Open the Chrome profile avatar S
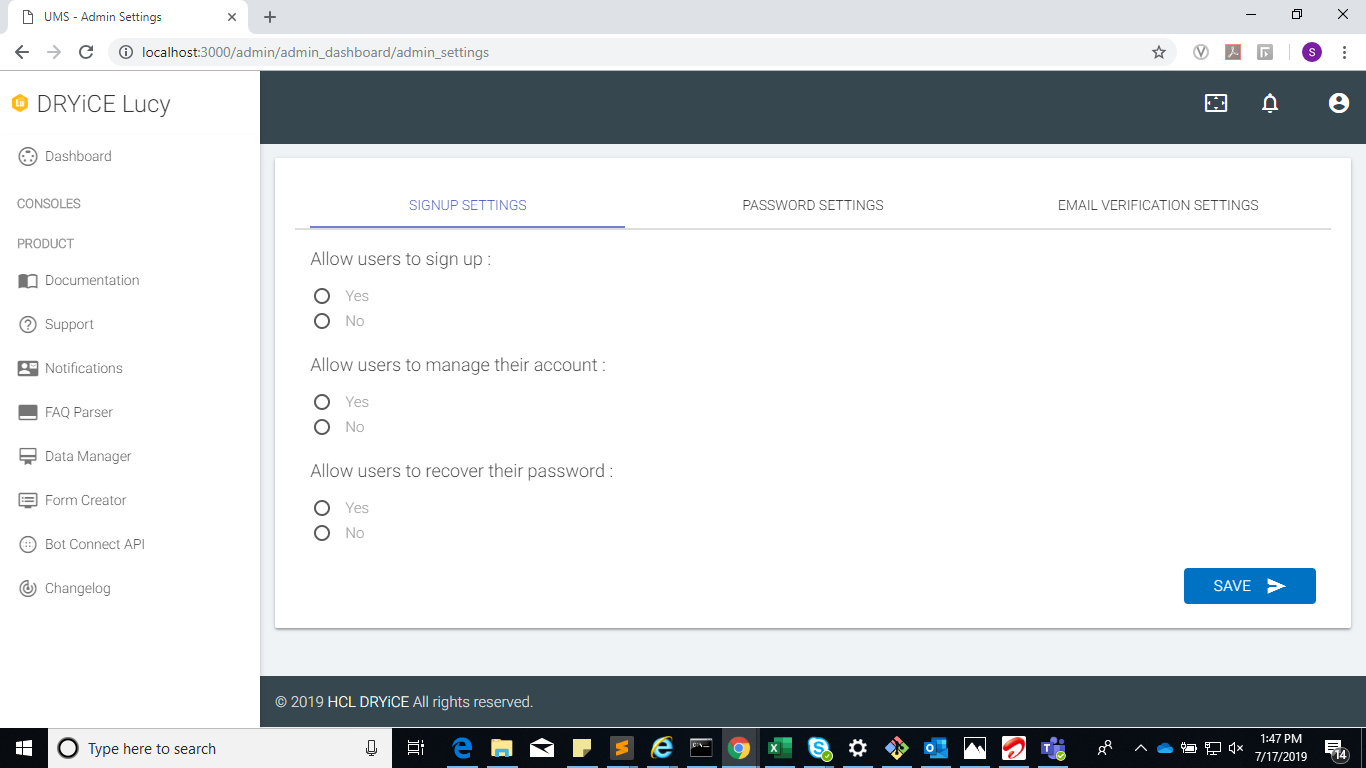Viewport: 1366px width, 768px height. (1312, 52)
